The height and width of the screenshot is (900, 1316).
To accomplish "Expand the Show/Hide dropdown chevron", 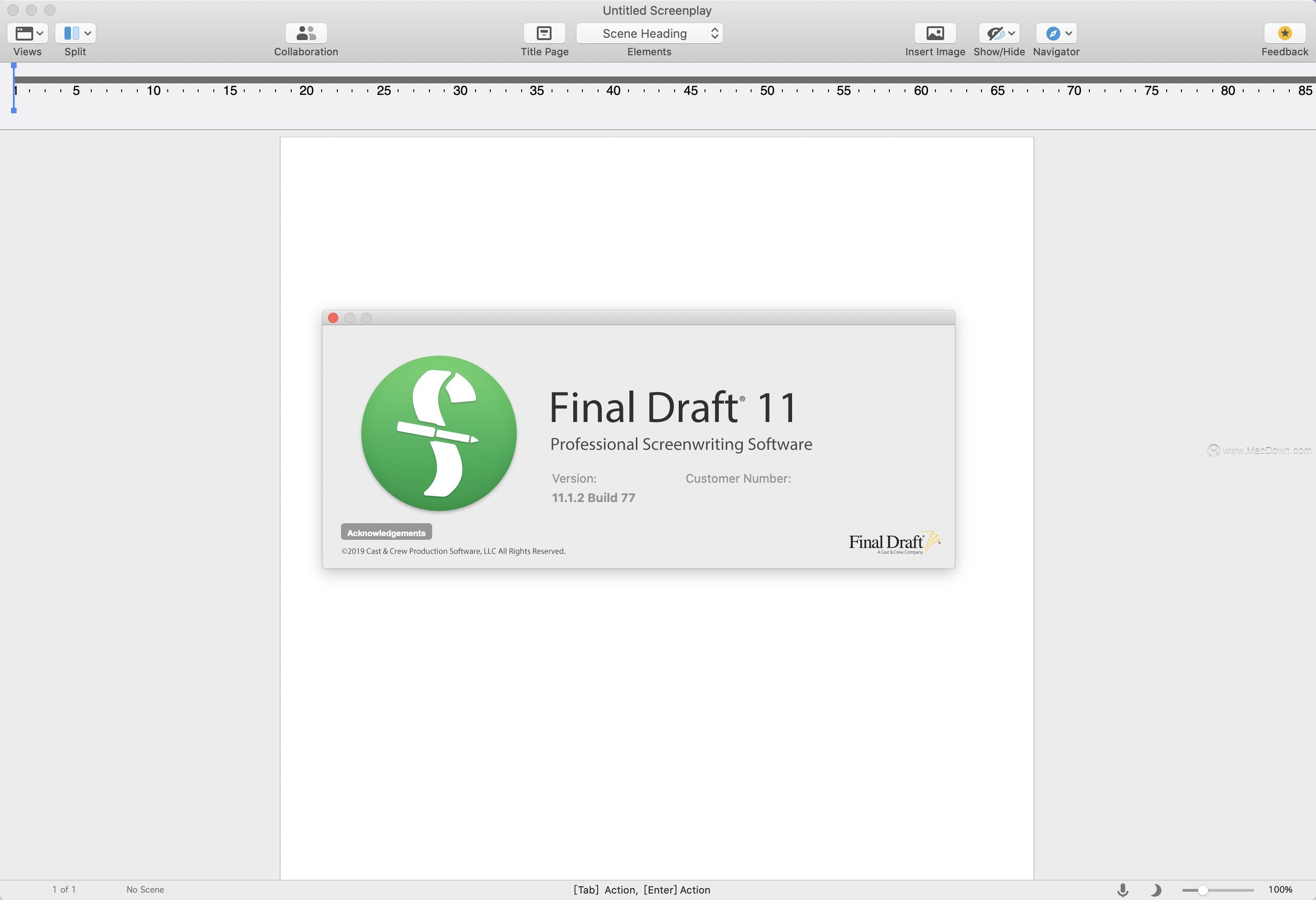I will click(x=1011, y=34).
